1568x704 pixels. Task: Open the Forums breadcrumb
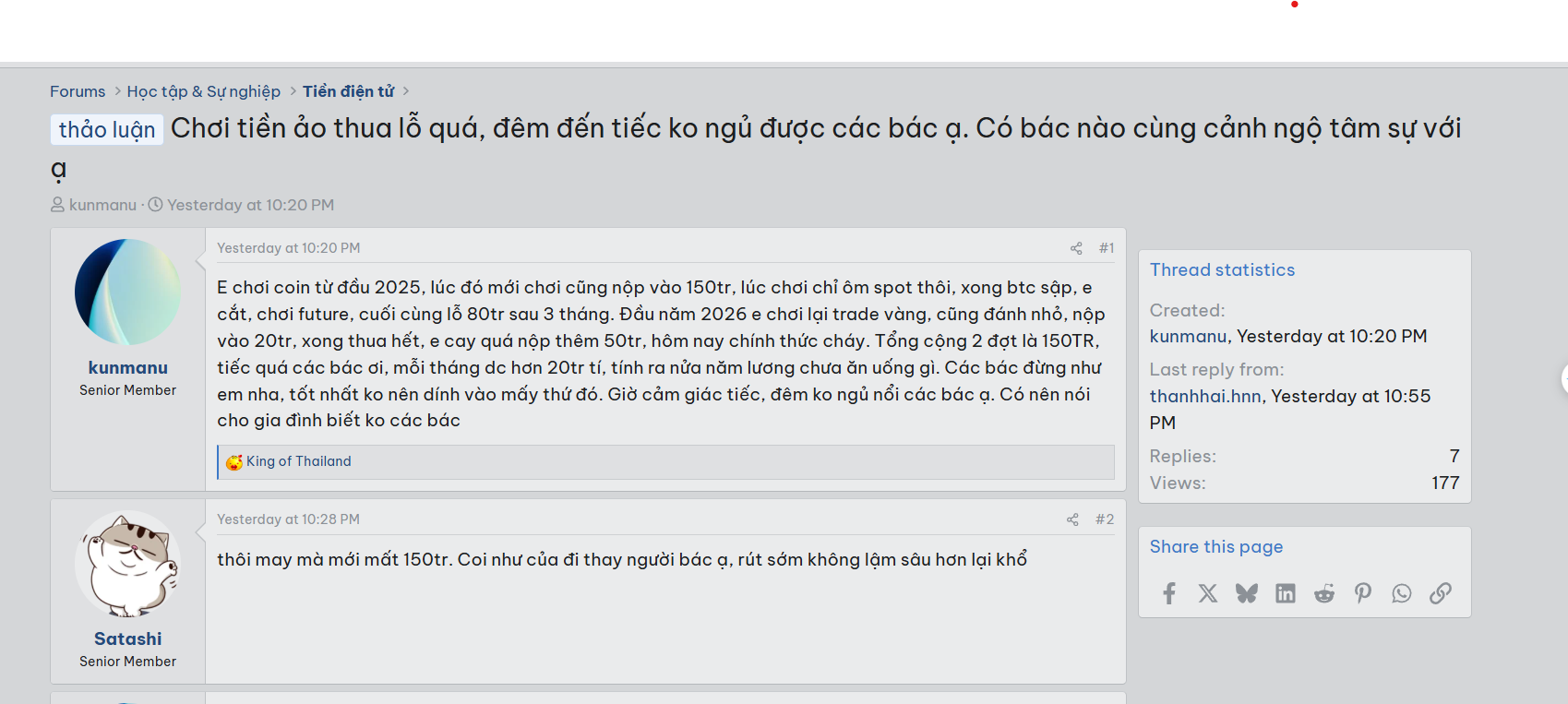coord(78,91)
